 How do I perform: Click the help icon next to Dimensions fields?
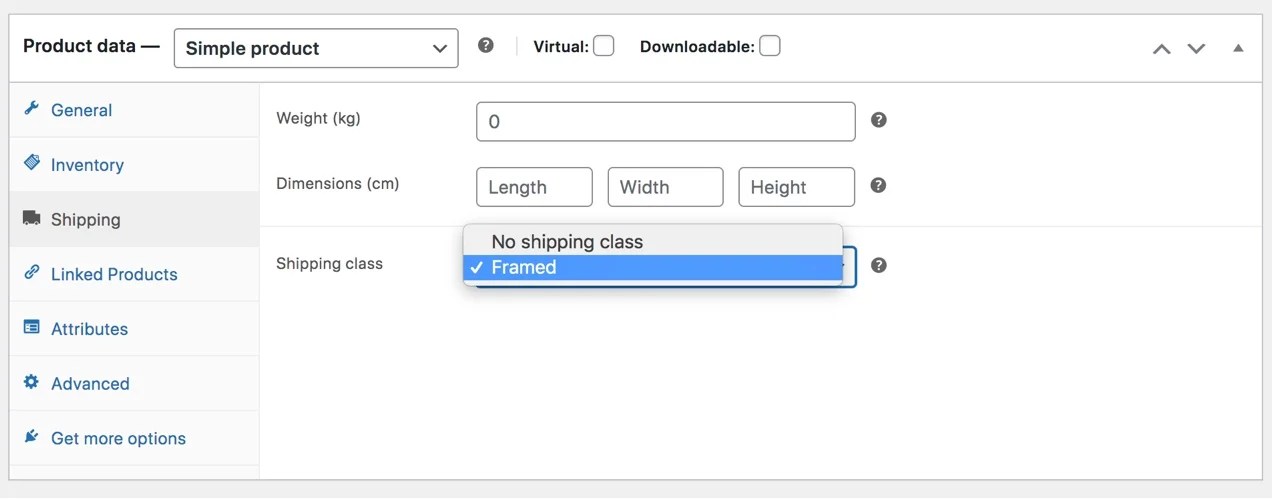coord(879,186)
